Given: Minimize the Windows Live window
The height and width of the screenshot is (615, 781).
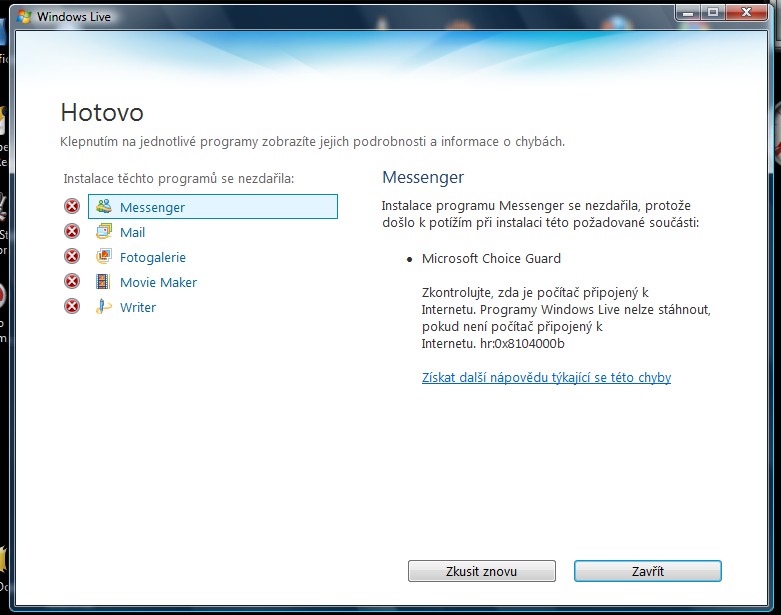Looking at the screenshot, I should pyautogui.click(x=688, y=12).
